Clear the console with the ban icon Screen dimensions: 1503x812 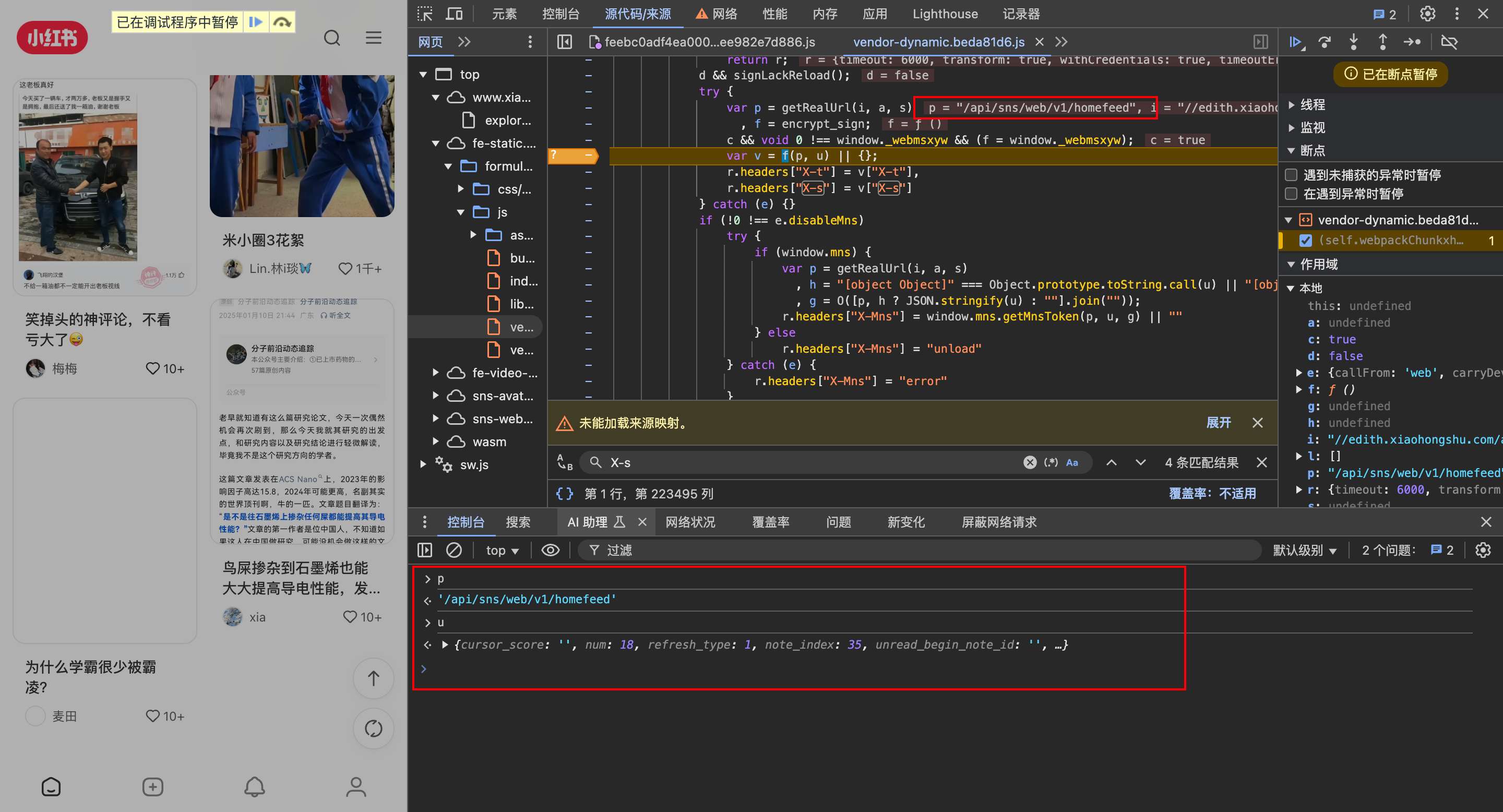click(454, 550)
